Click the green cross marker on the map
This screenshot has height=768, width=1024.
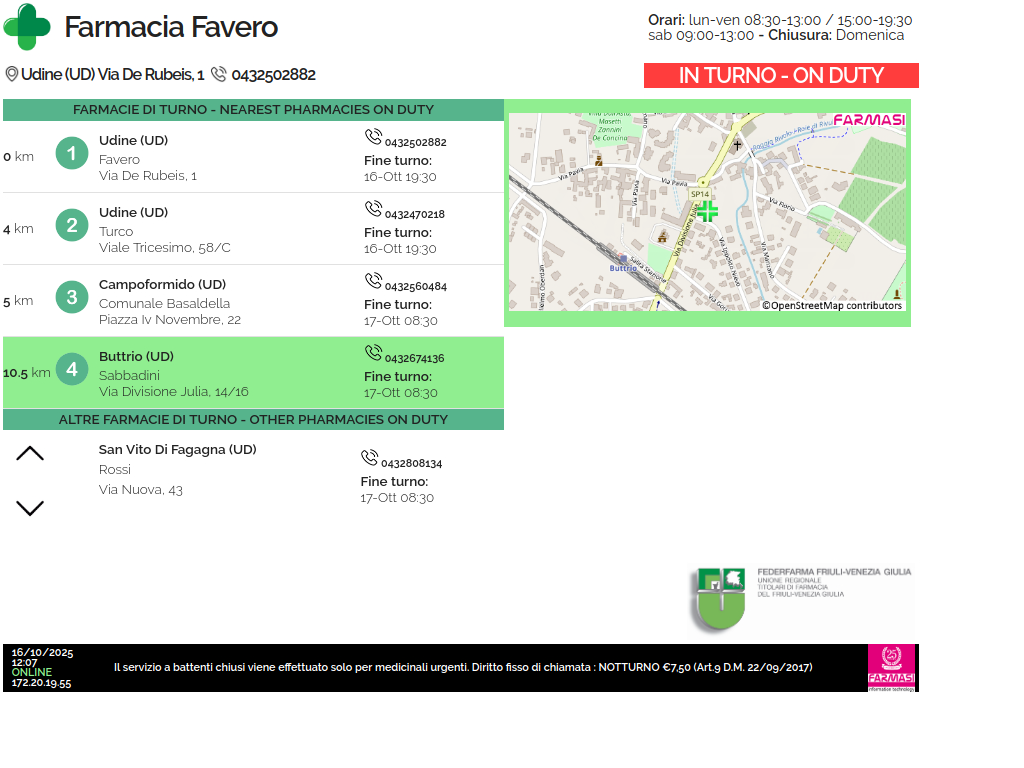[707, 210]
